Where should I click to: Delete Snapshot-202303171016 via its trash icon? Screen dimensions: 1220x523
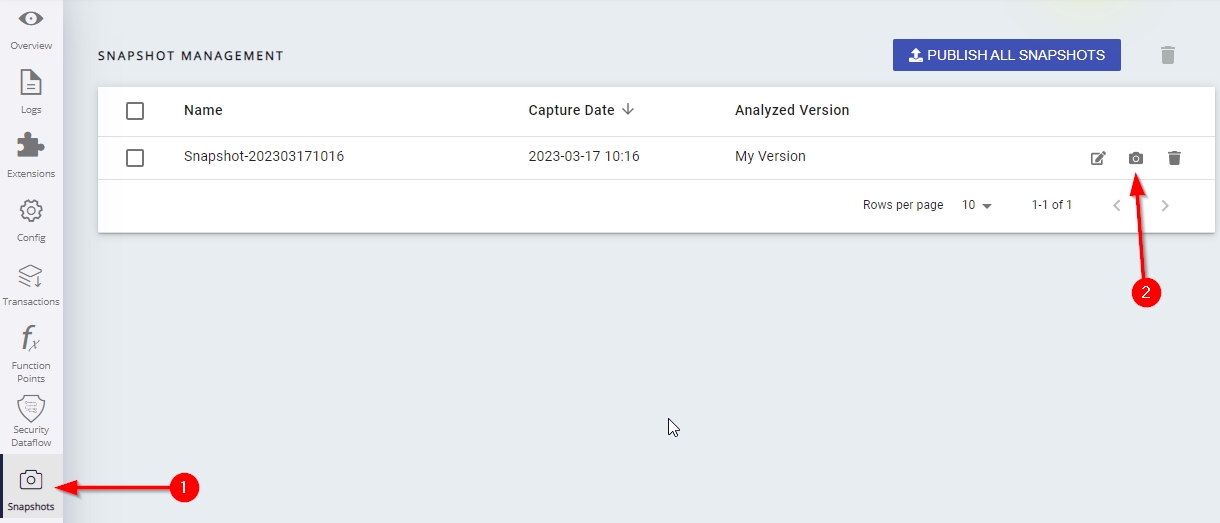pos(1174,158)
